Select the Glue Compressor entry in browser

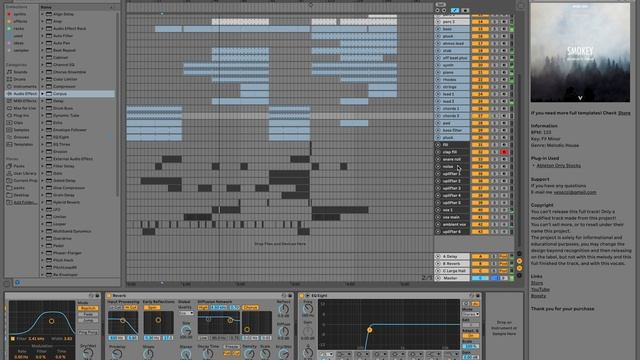[69, 188]
